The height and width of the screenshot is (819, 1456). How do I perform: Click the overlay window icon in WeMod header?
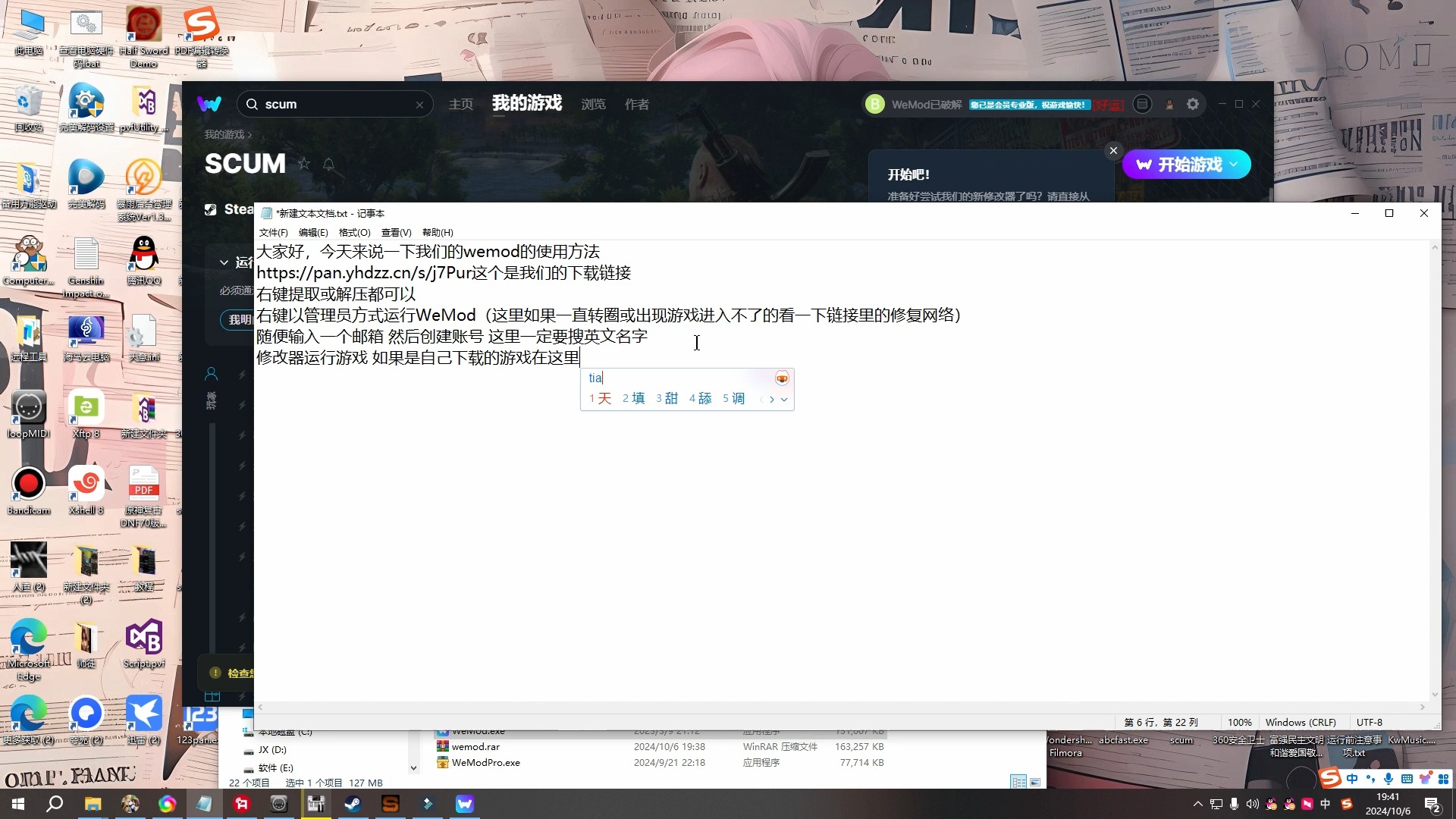pos(1142,104)
